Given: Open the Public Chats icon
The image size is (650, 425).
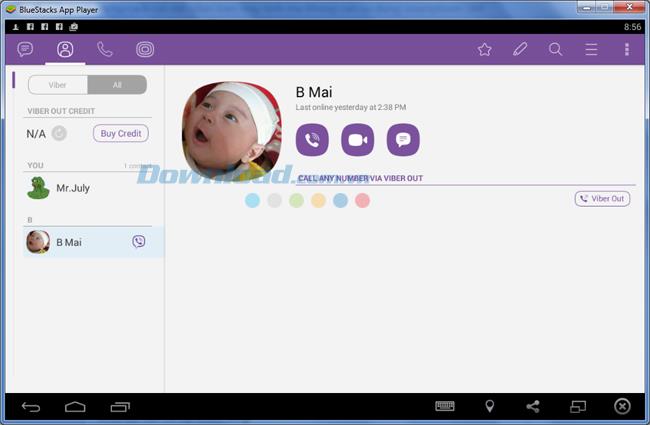Looking at the screenshot, I should 145,49.
